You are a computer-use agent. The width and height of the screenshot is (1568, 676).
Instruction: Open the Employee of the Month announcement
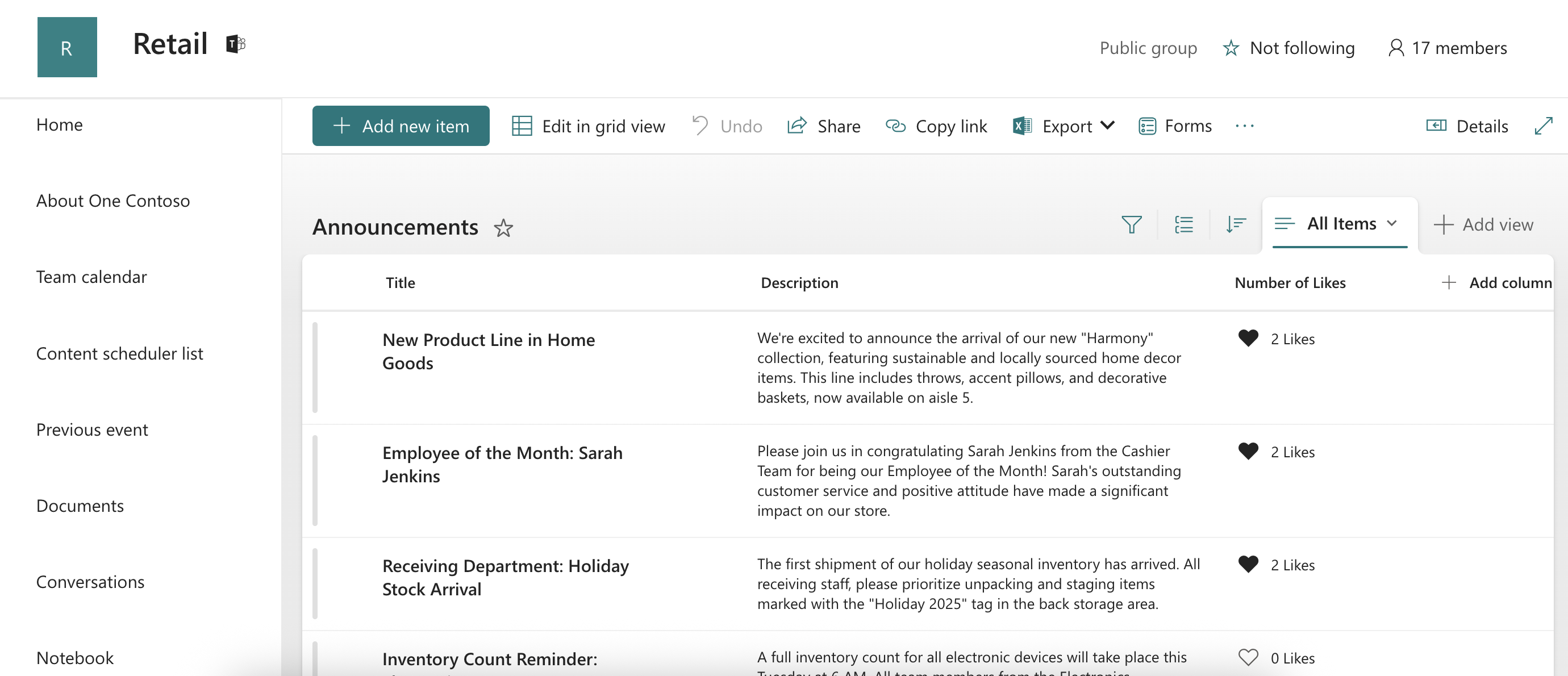click(x=502, y=464)
